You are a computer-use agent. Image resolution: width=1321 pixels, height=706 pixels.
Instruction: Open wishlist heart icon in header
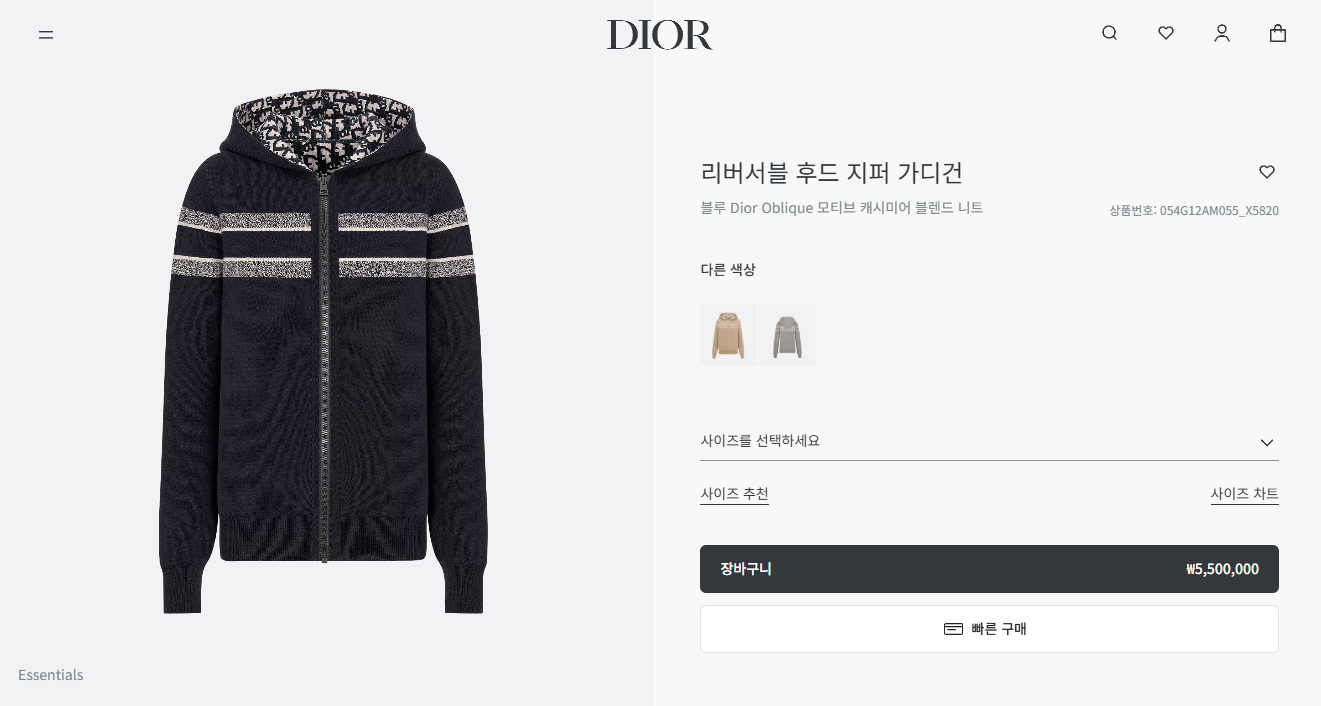pyautogui.click(x=1165, y=33)
